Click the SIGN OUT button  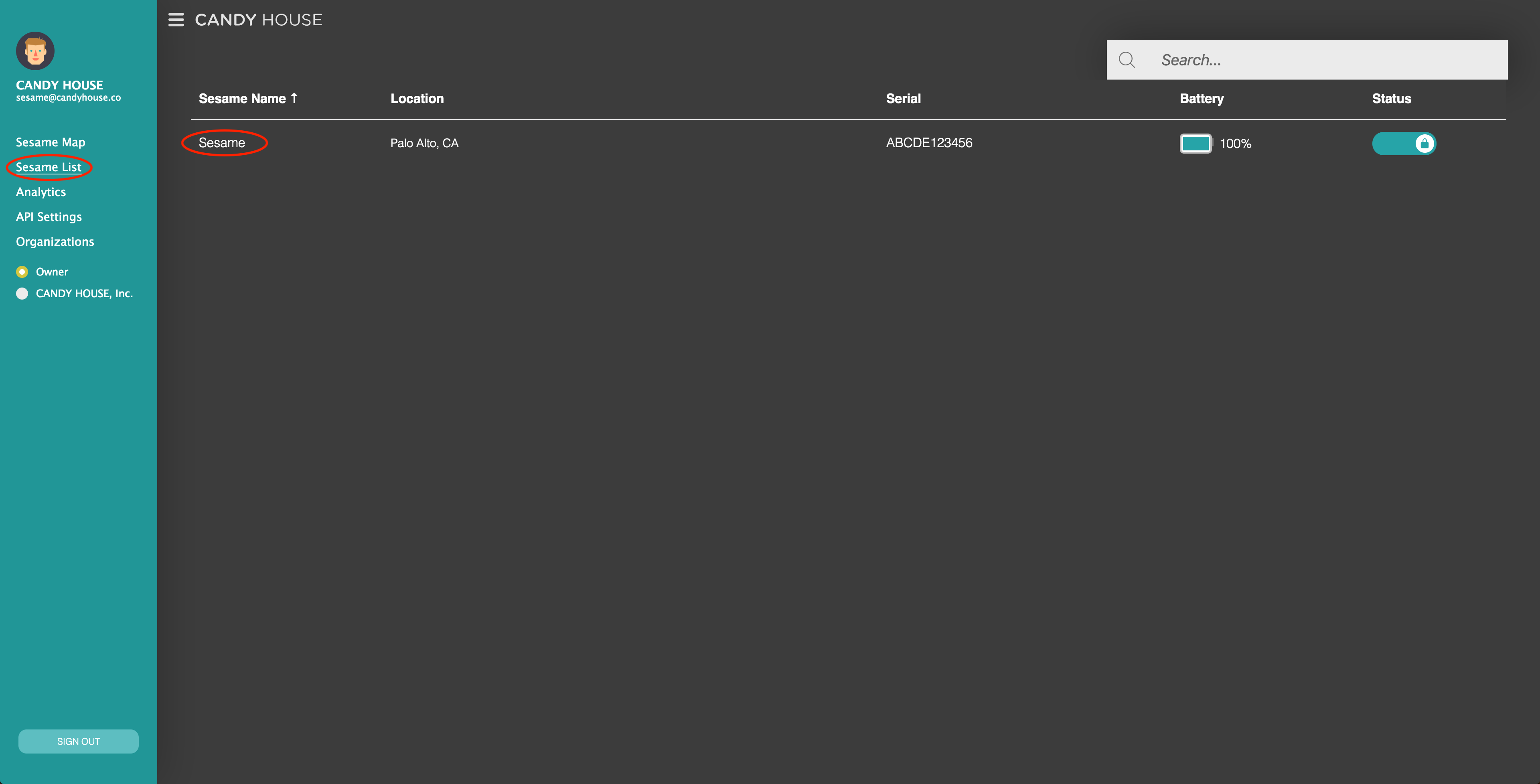pyautogui.click(x=78, y=741)
